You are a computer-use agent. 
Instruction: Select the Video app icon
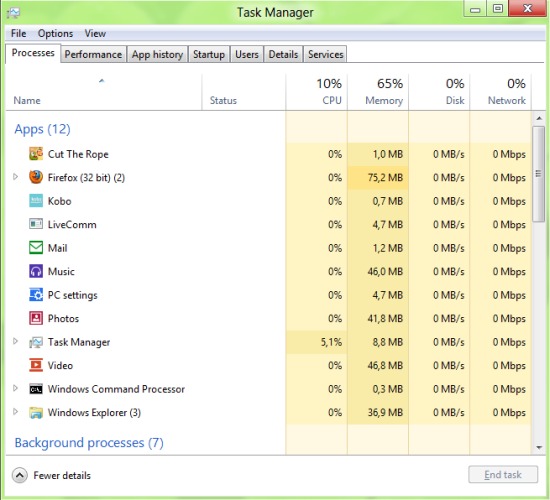coord(36,365)
